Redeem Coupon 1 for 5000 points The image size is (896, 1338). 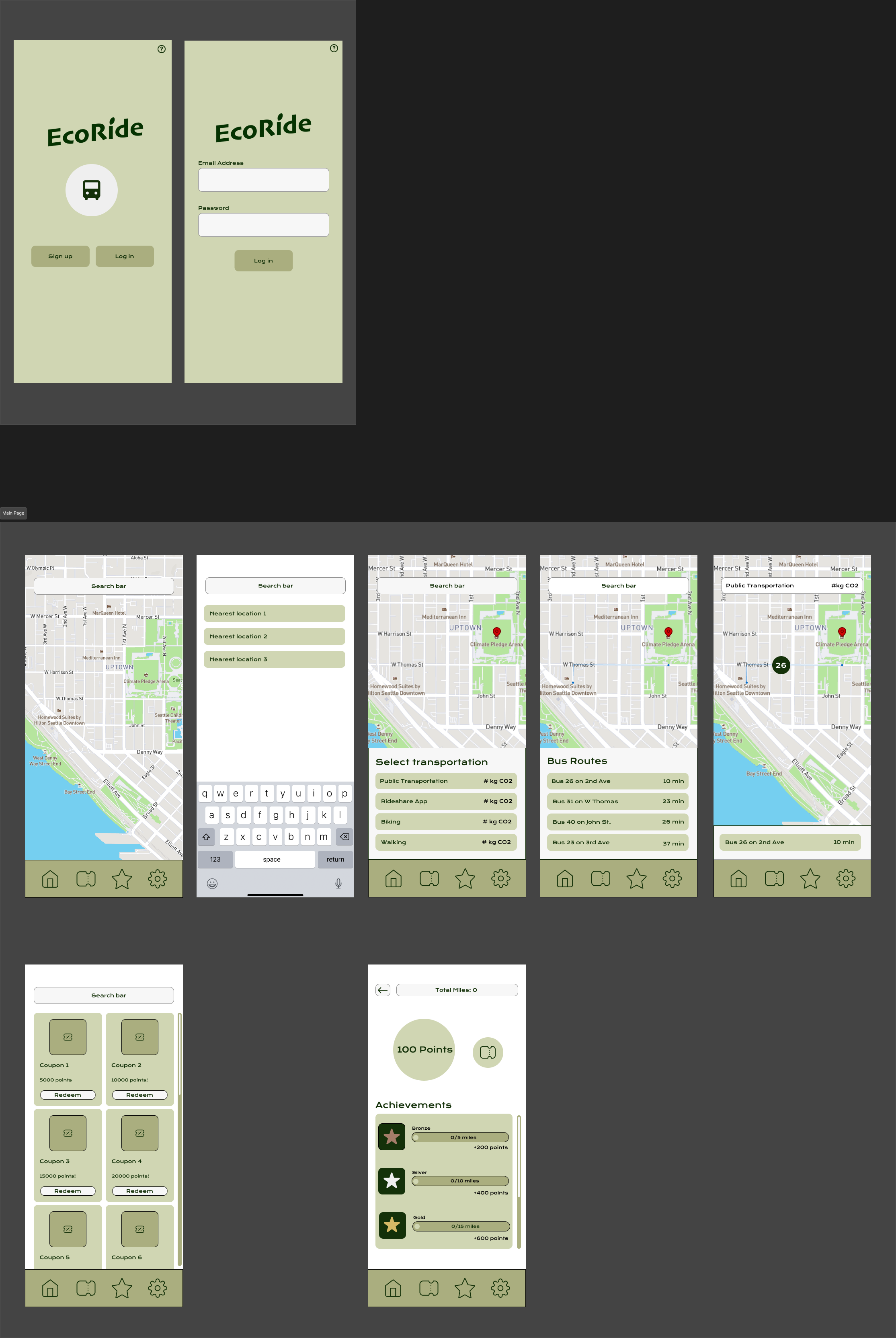(68, 1095)
